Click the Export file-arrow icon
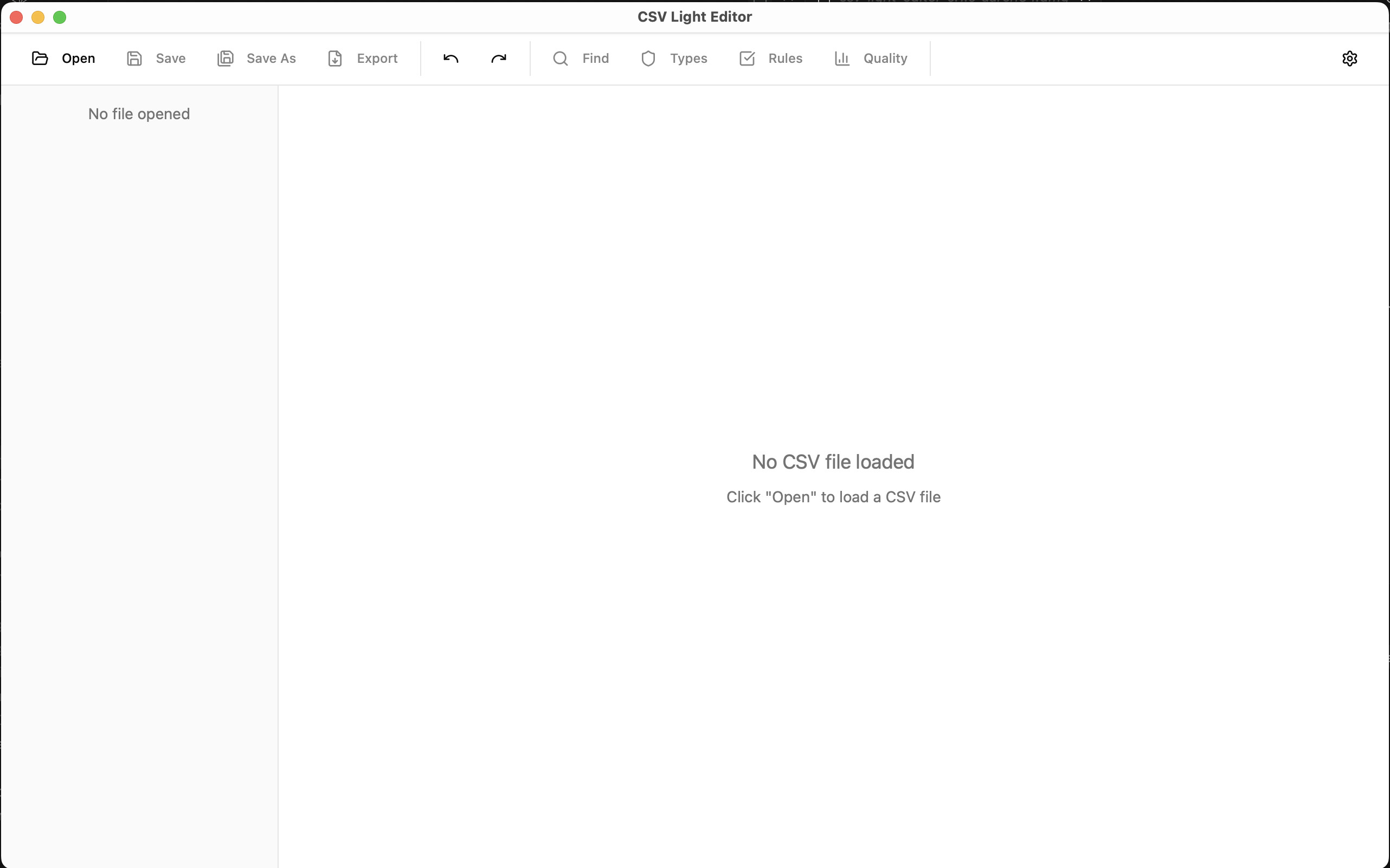 (x=335, y=59)
